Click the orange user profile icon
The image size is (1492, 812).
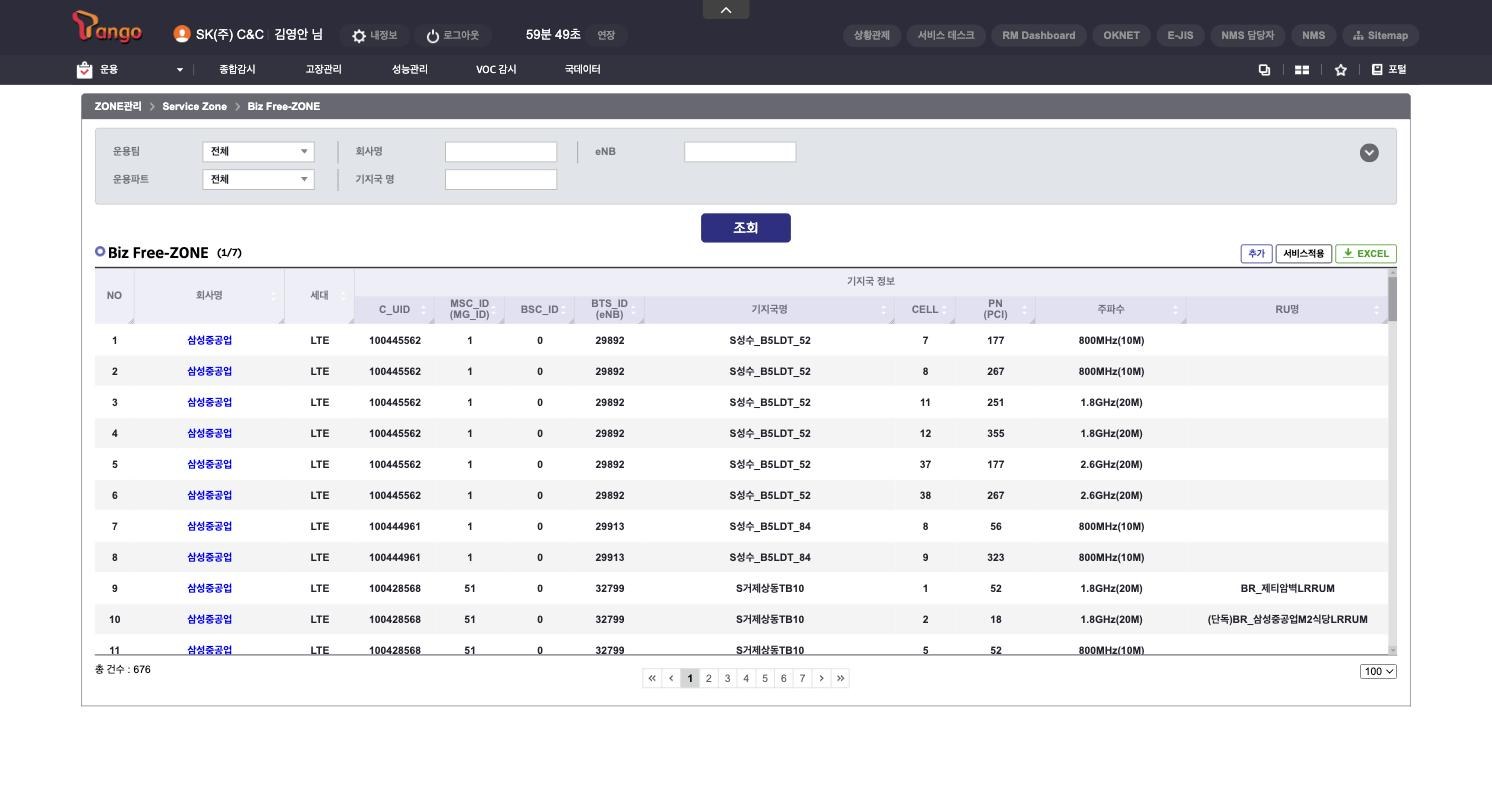pos(181,34)
